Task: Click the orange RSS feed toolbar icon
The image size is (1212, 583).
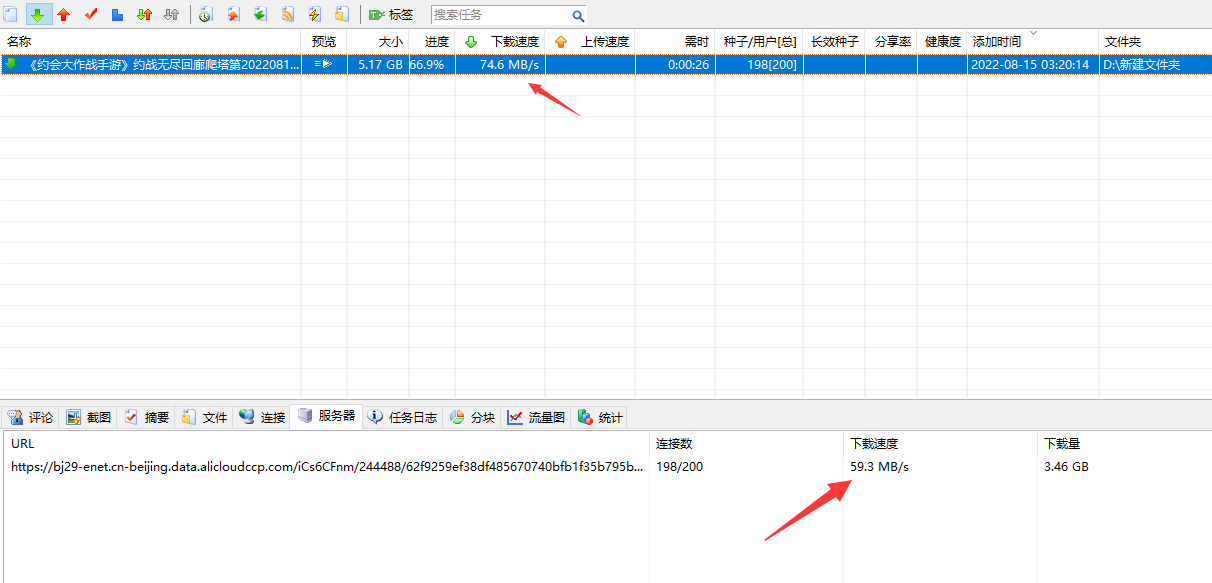Action: pyautogui.click(x=287, y=15)
